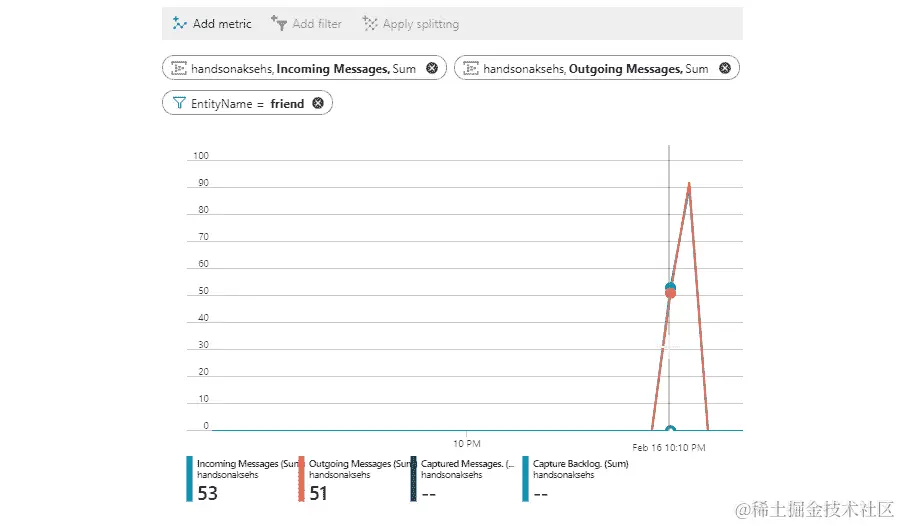Open the Outgoing Messages metric pill

596,68
